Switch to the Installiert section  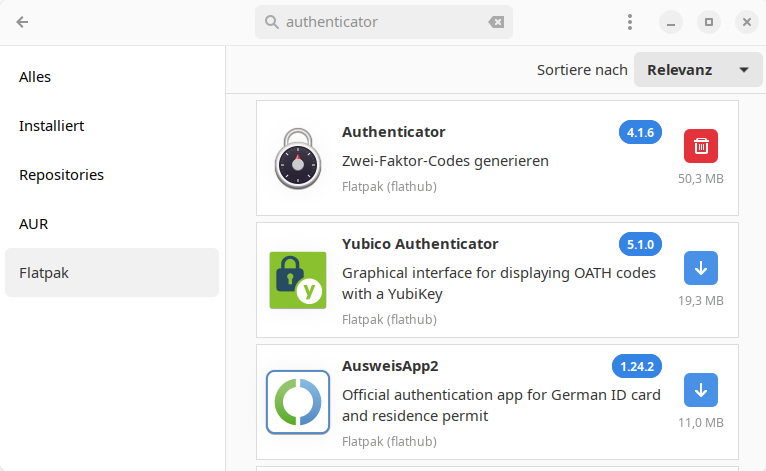[51, 126]
